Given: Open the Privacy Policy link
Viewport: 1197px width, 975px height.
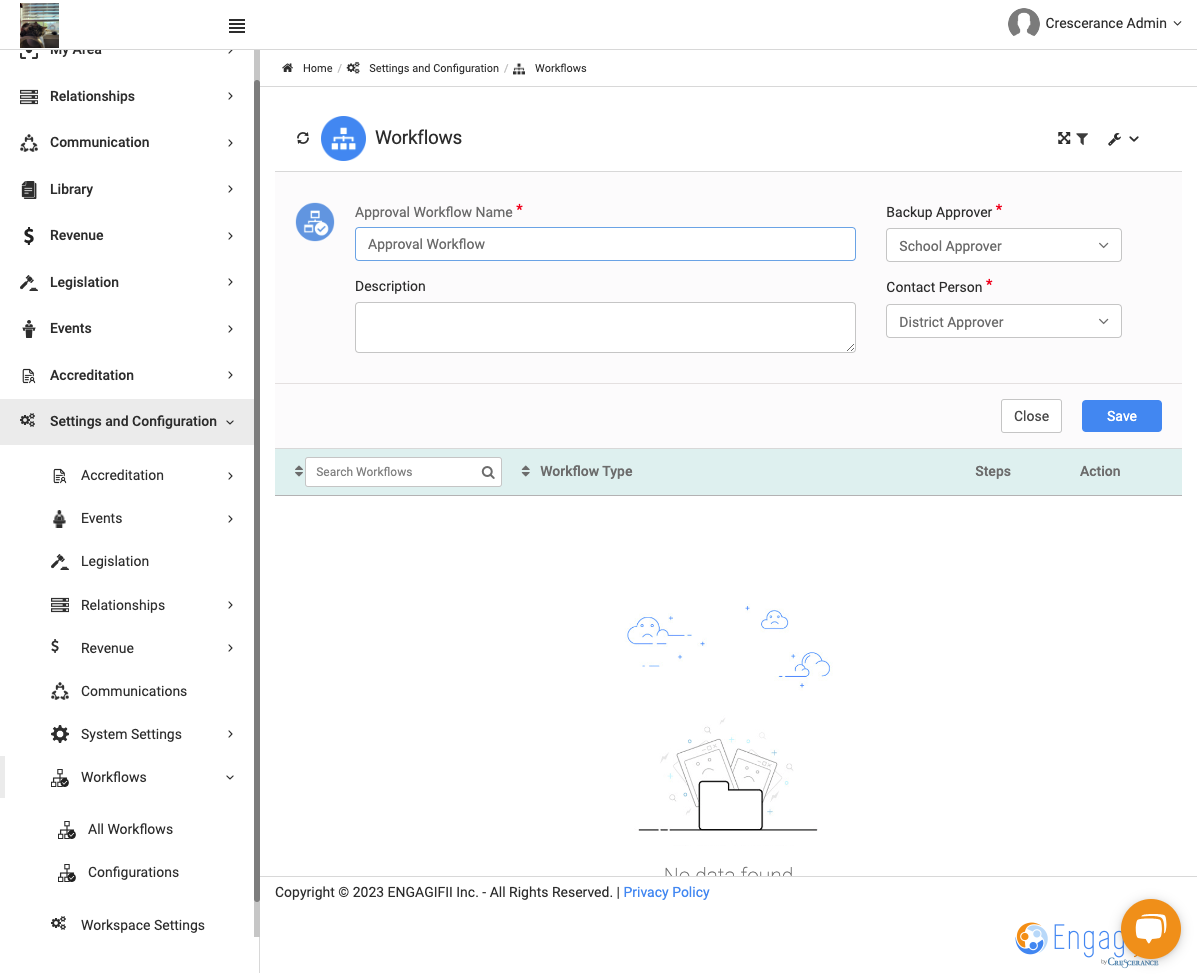Looking at the screenshot, I should (666, 893).
